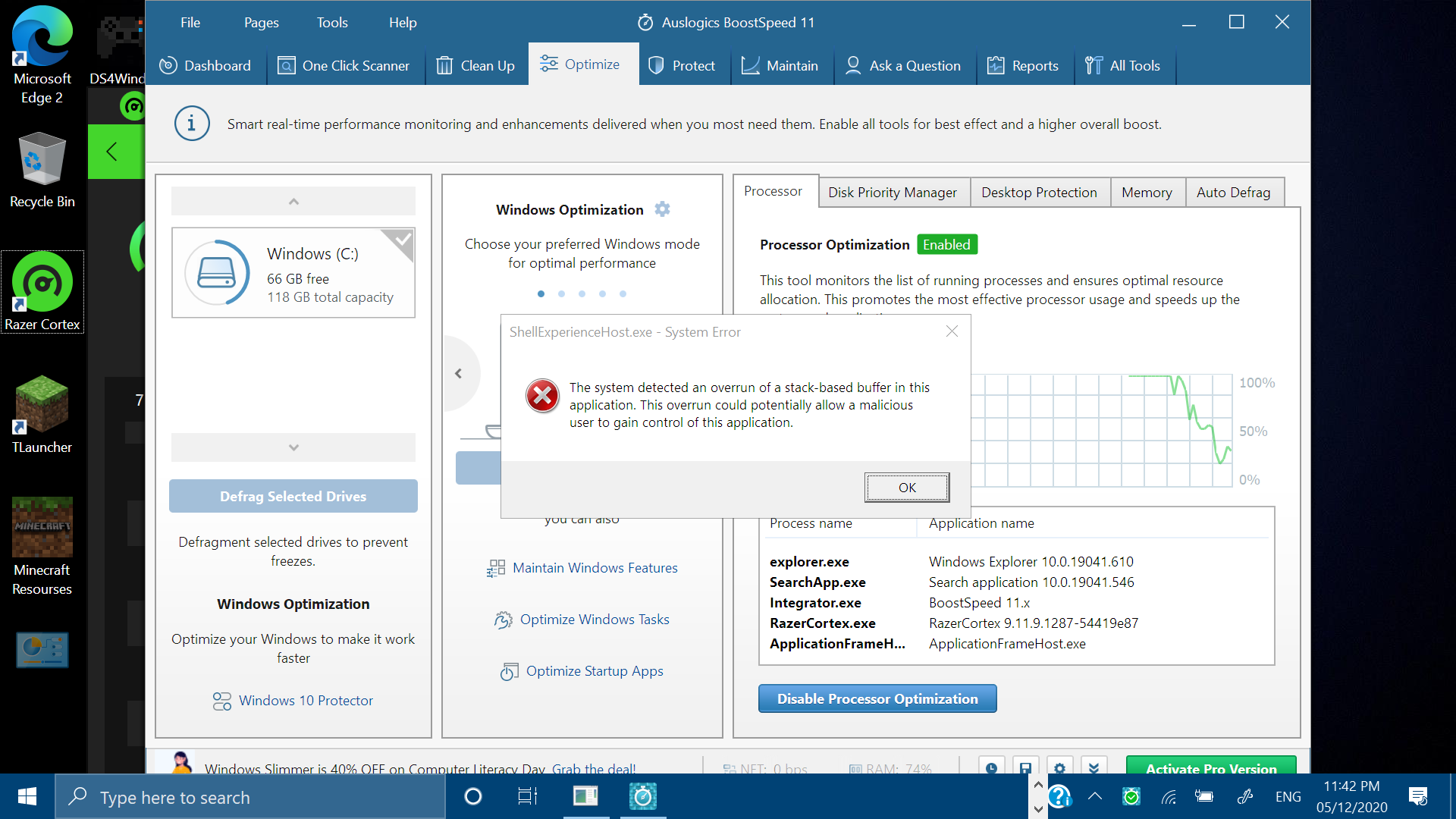This screenshot has height=819, width=1456.
Task: Select explorer.exe process row
Action: pos(1016,562)
